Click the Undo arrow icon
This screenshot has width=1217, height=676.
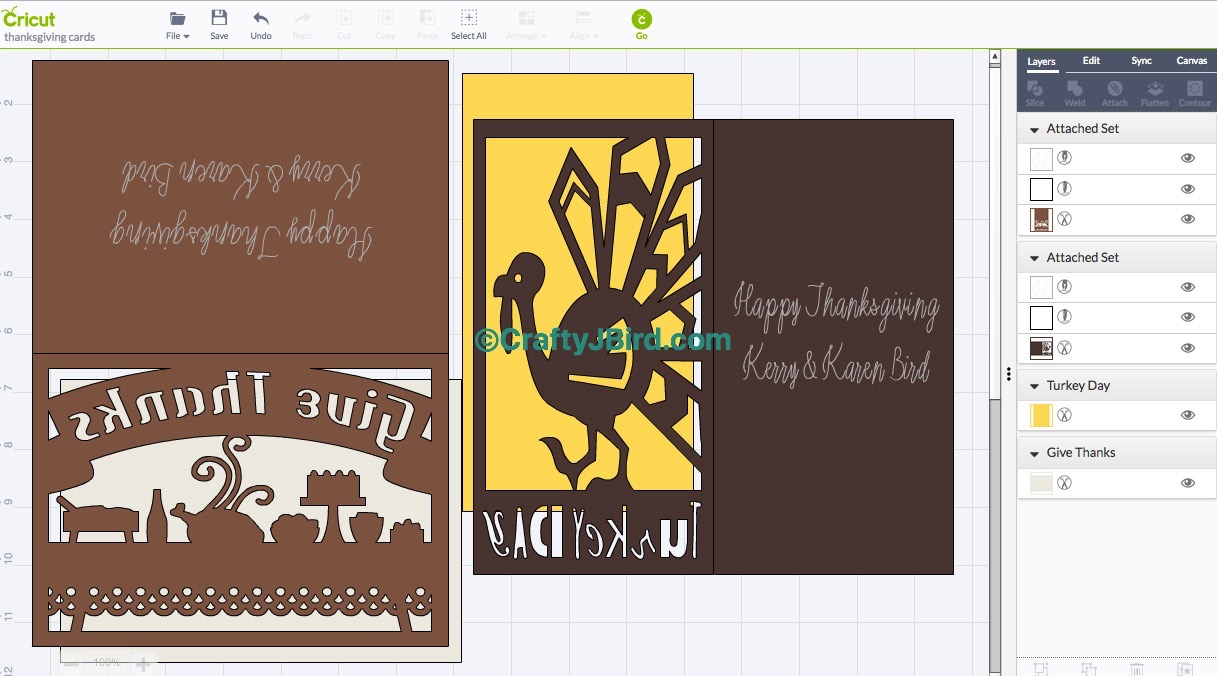[261, 19]
